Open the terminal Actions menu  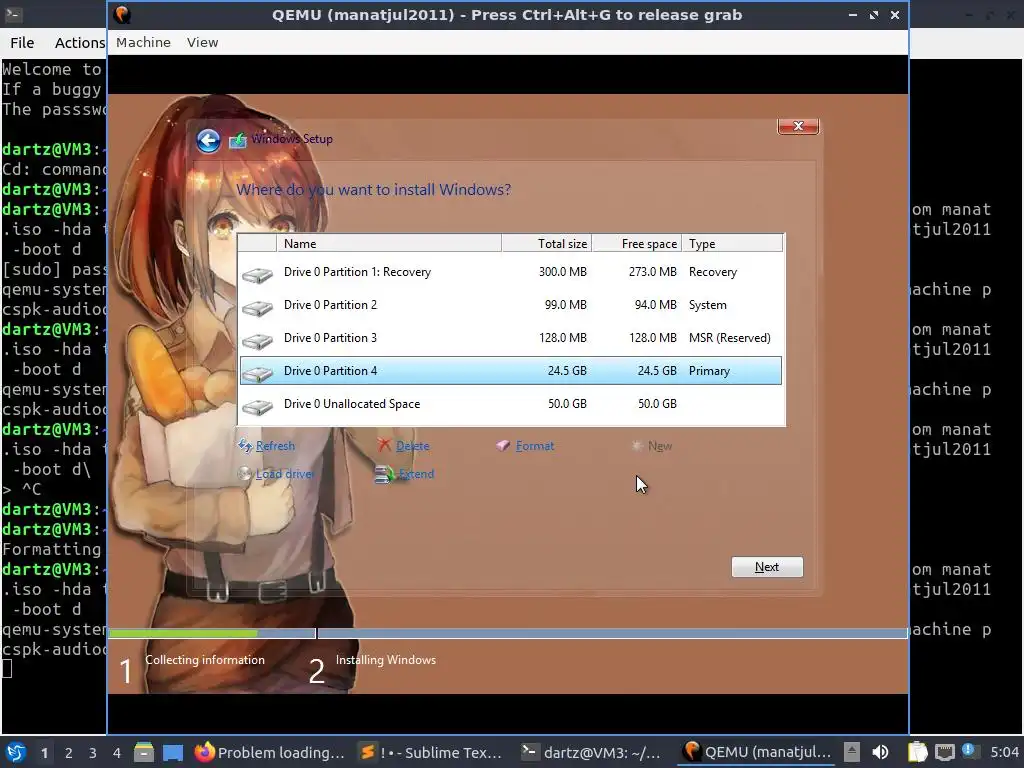tap(80, 43)
